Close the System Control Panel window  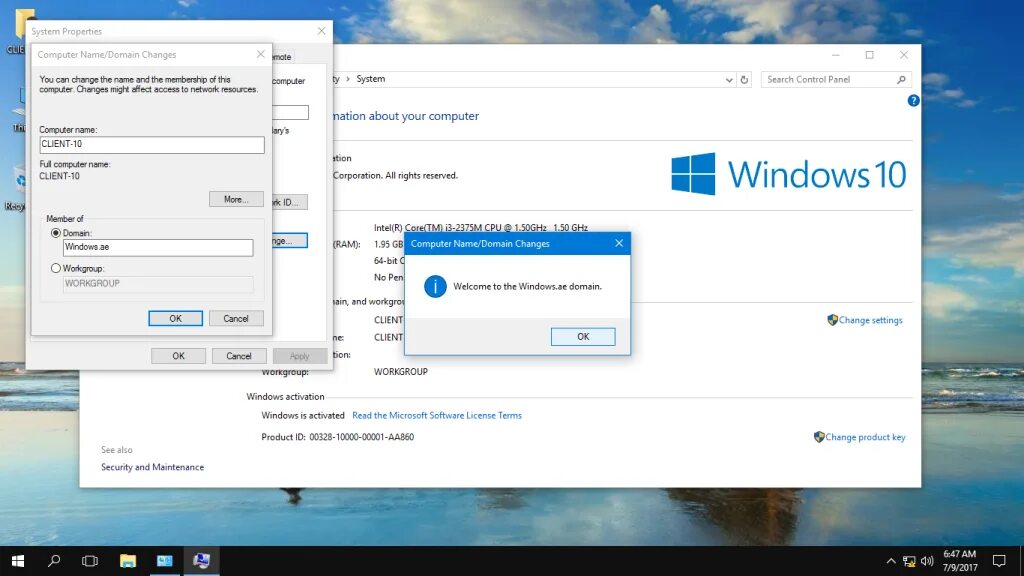[x=904, y=55]
